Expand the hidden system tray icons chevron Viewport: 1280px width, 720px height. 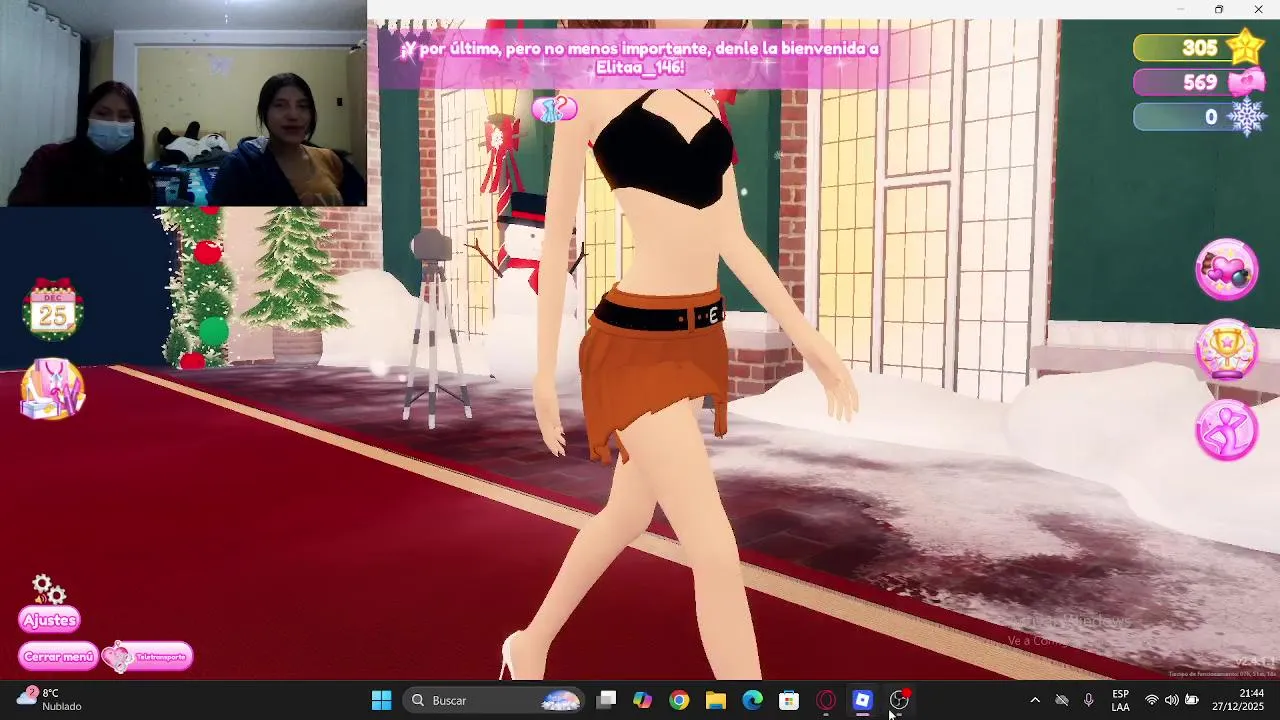[1035, 700]
